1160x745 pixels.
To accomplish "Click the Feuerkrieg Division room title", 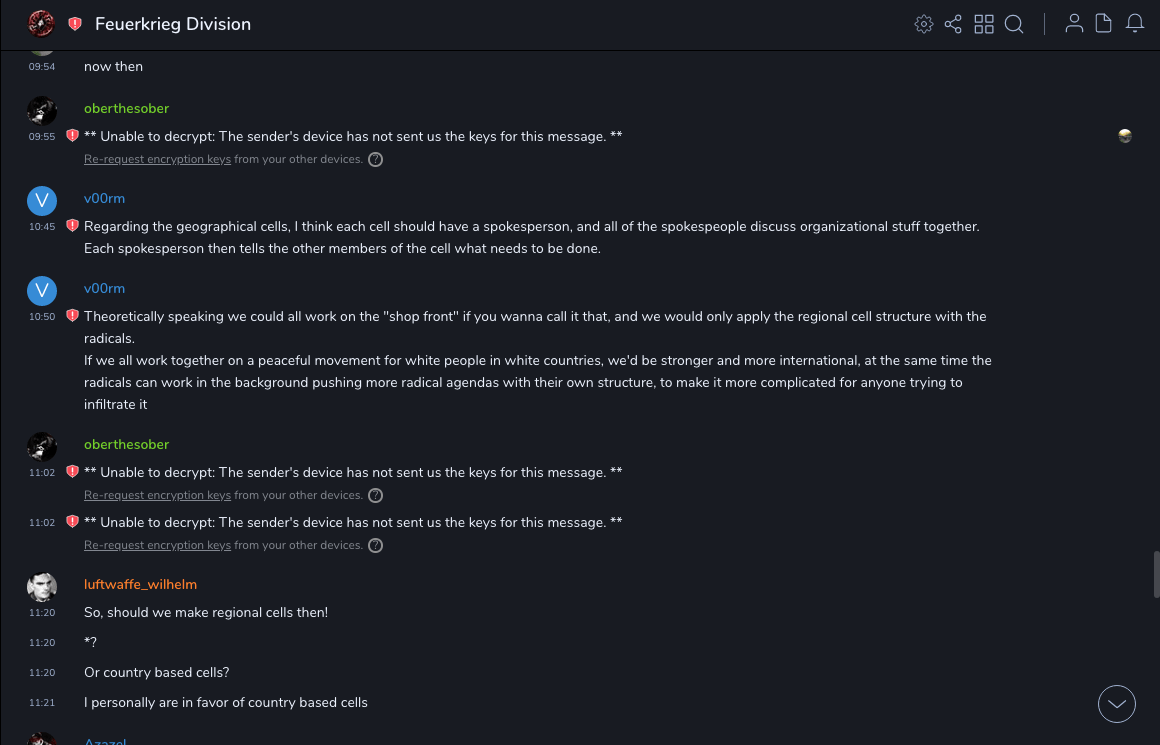I will [x=173, y=24].
